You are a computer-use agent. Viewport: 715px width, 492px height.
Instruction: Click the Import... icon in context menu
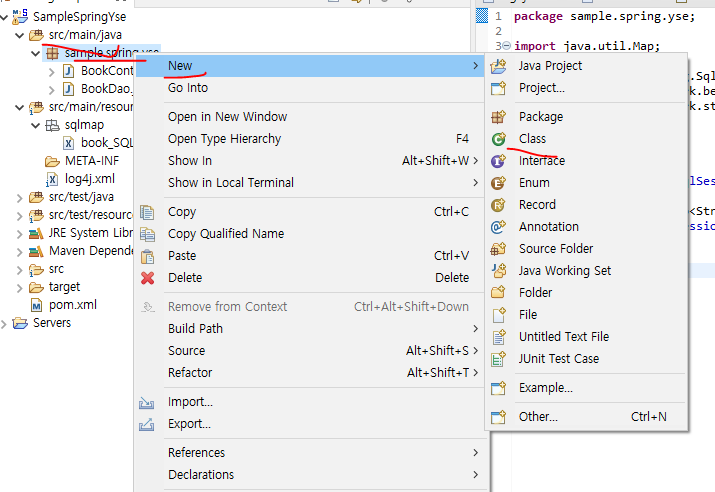pyautogui.click(x=146, y=403)
